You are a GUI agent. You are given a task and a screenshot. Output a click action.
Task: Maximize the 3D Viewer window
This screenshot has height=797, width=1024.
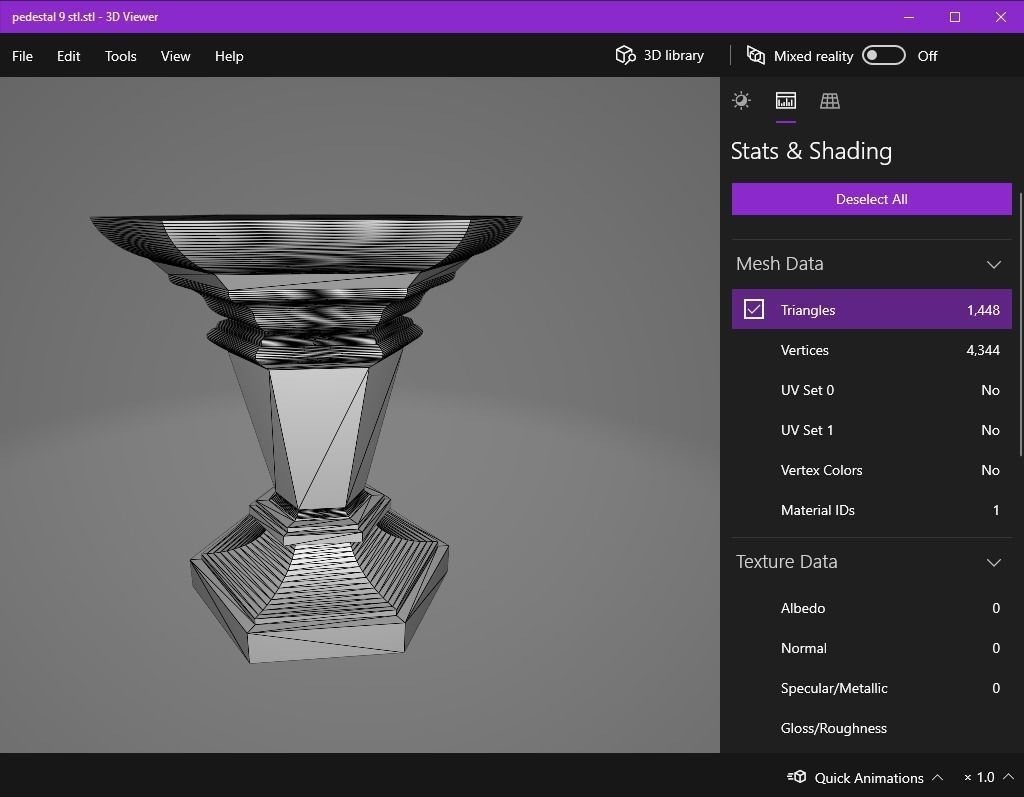[955, 17]
